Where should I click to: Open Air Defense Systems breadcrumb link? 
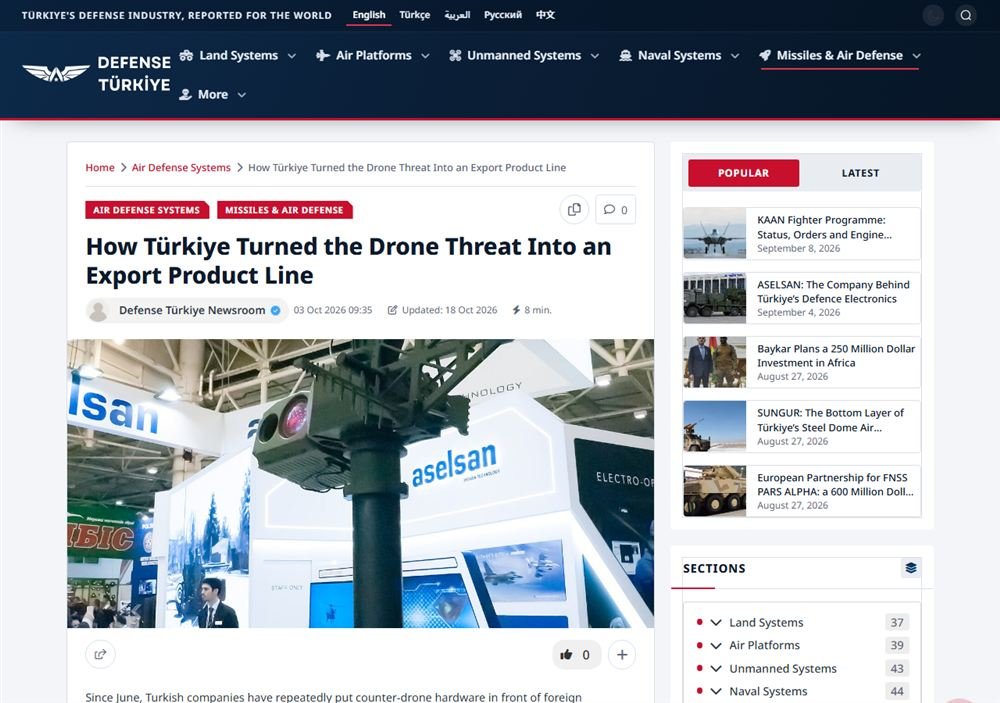point(181,167)
